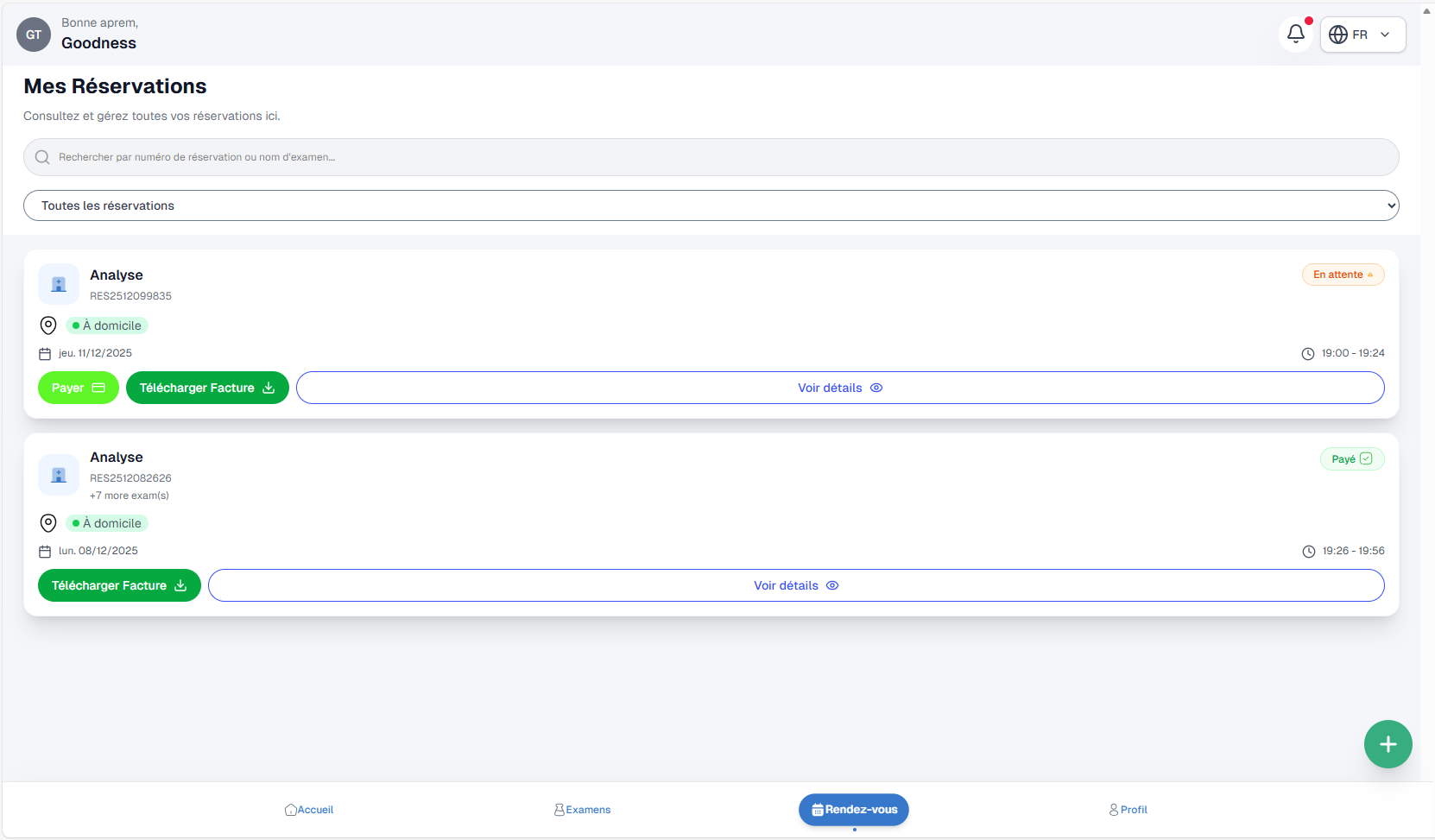Open the Profil tab
1435x840 pixels.
pyautogui.click(x=1128, y=810)
